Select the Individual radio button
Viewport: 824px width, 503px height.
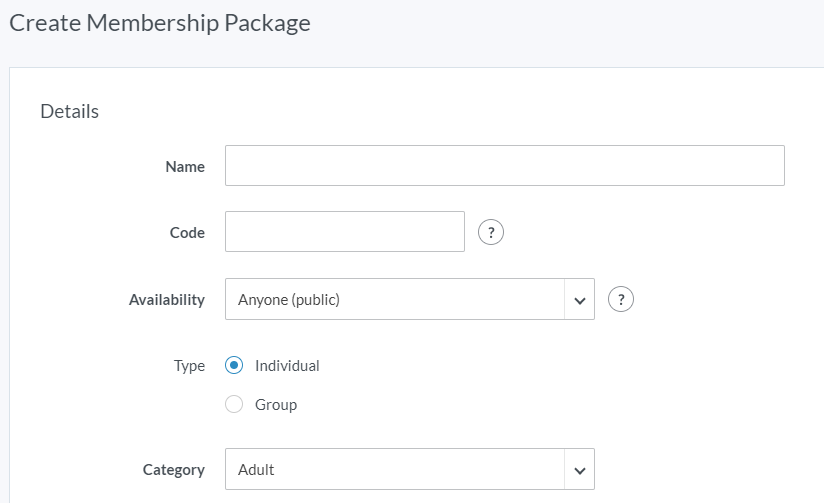coord(234,366)
